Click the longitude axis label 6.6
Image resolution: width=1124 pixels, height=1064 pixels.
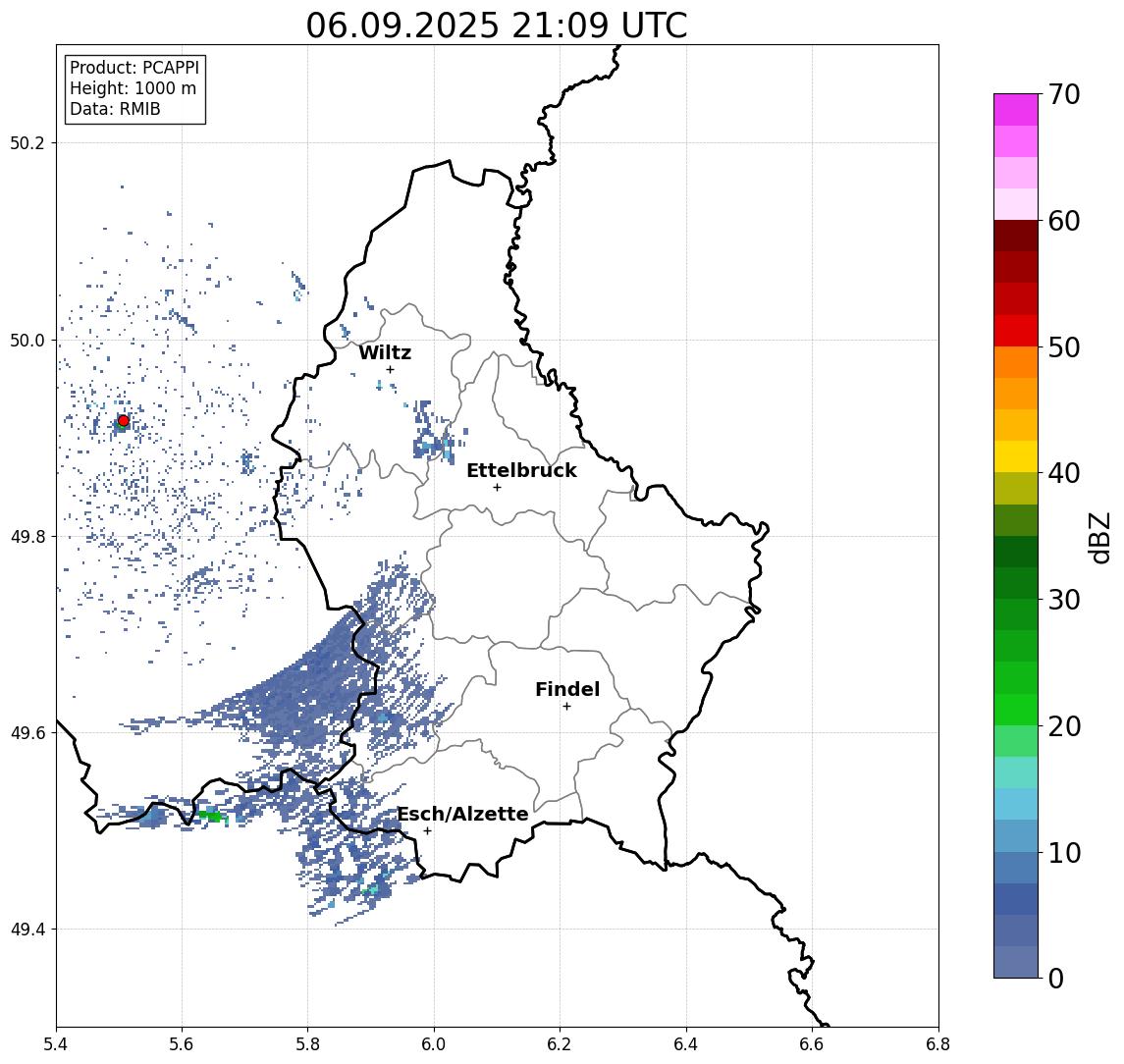(812, 1044)
